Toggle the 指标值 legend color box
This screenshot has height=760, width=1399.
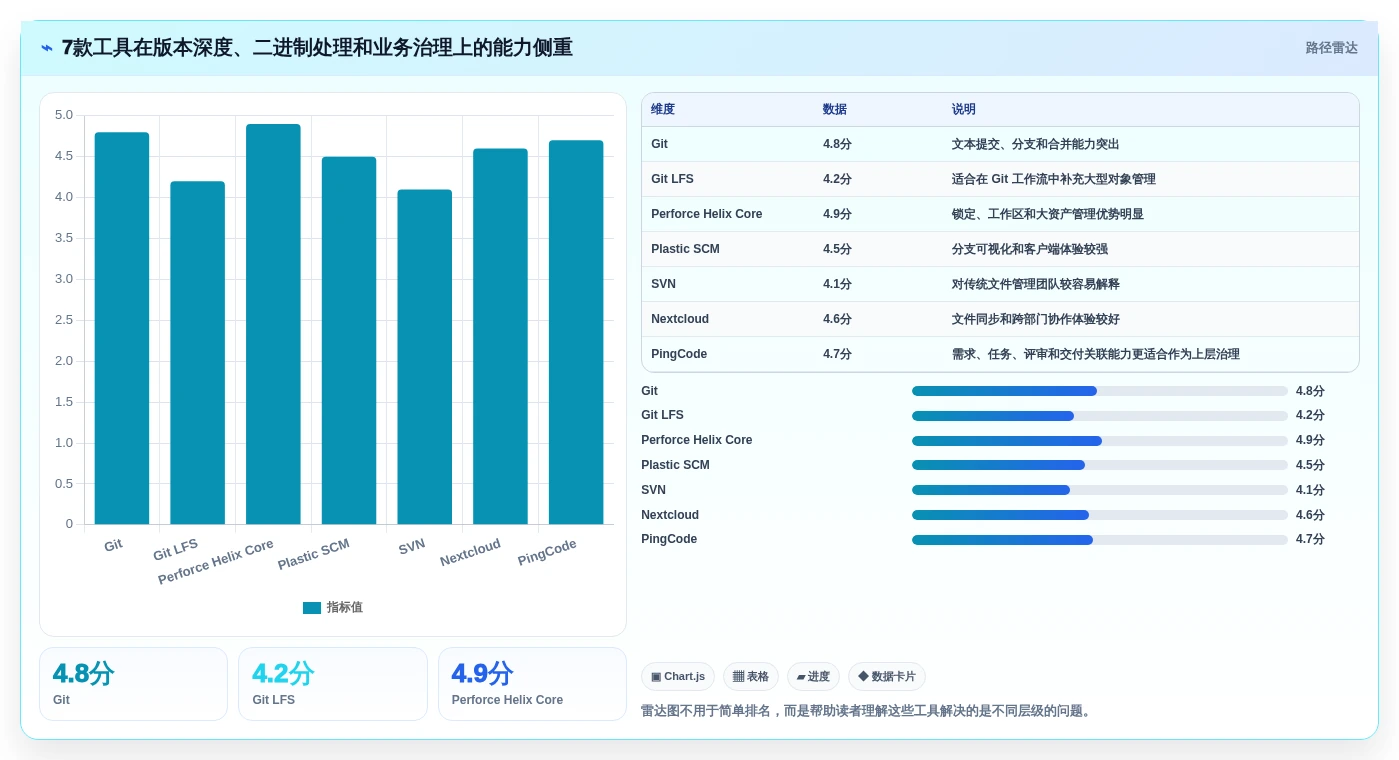pyautogui.click(x=312, y=607)
